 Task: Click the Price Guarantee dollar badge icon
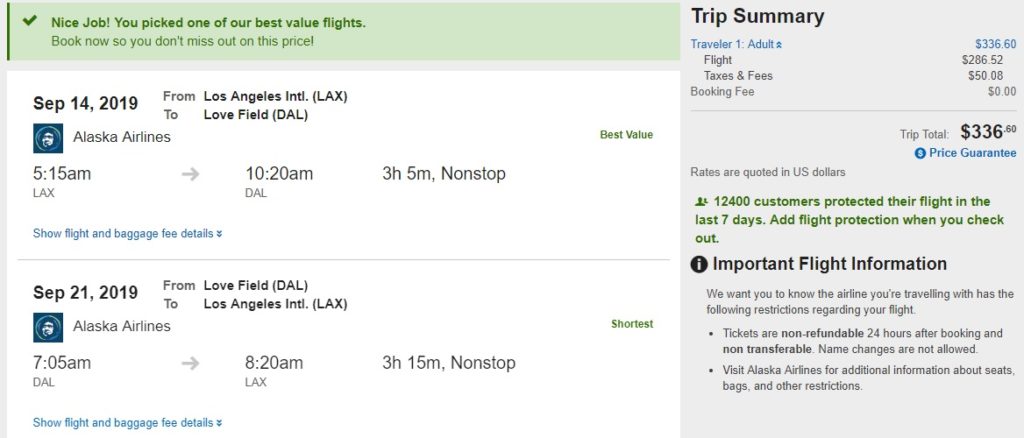click(x=920, y=153)
